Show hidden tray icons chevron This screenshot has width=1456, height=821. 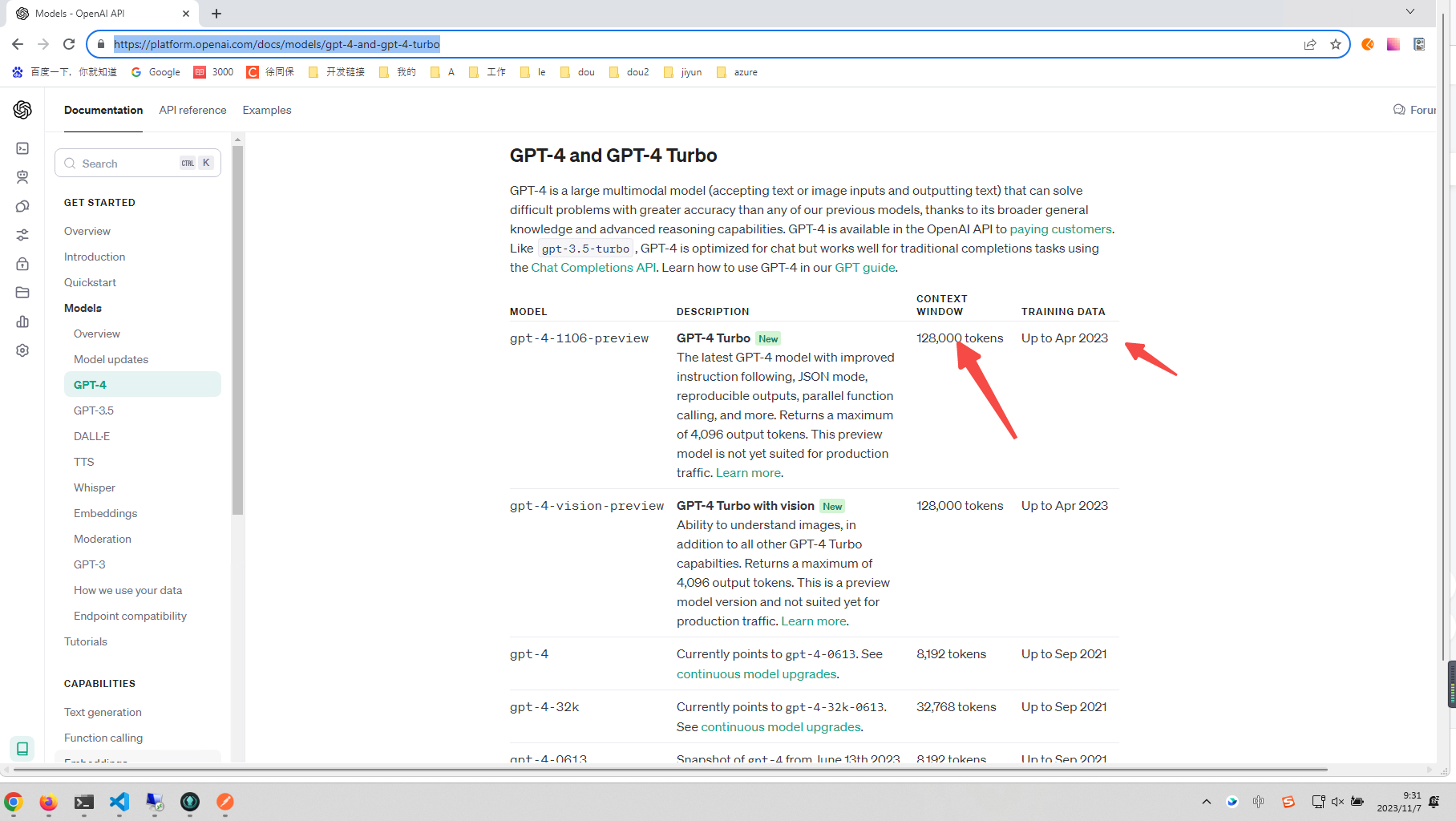1207,802
